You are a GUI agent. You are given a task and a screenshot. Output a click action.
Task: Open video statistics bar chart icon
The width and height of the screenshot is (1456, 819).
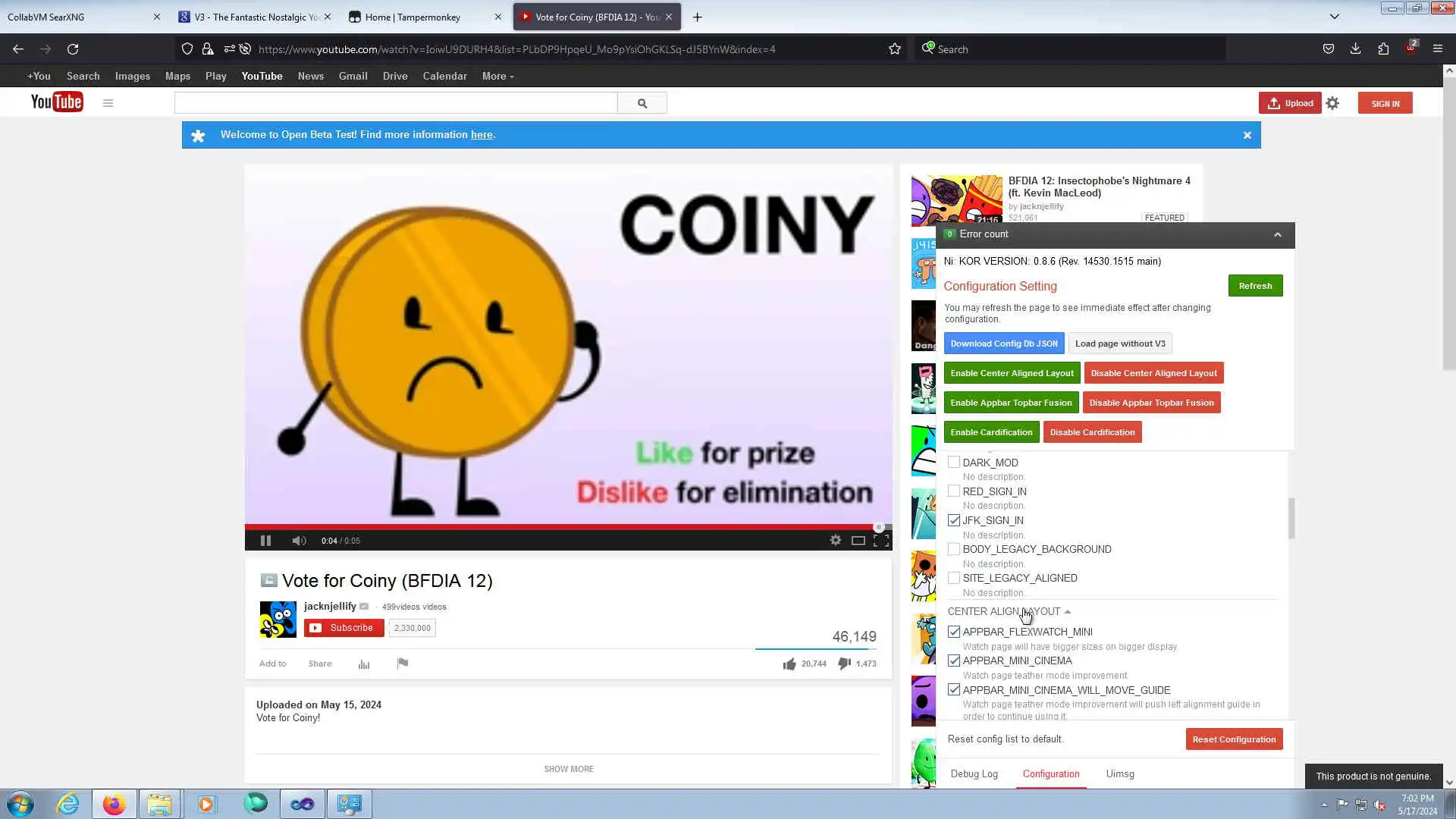pyautogui.click(x=364, y=664)
